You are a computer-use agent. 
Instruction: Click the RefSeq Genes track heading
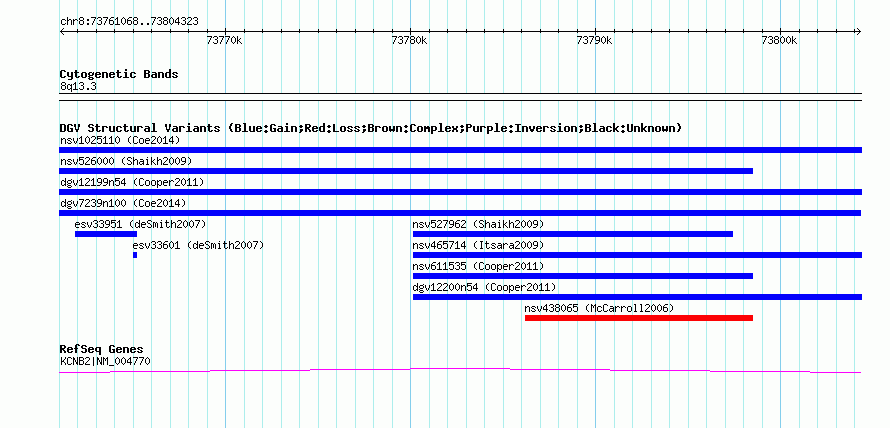[x=102, y=349]
